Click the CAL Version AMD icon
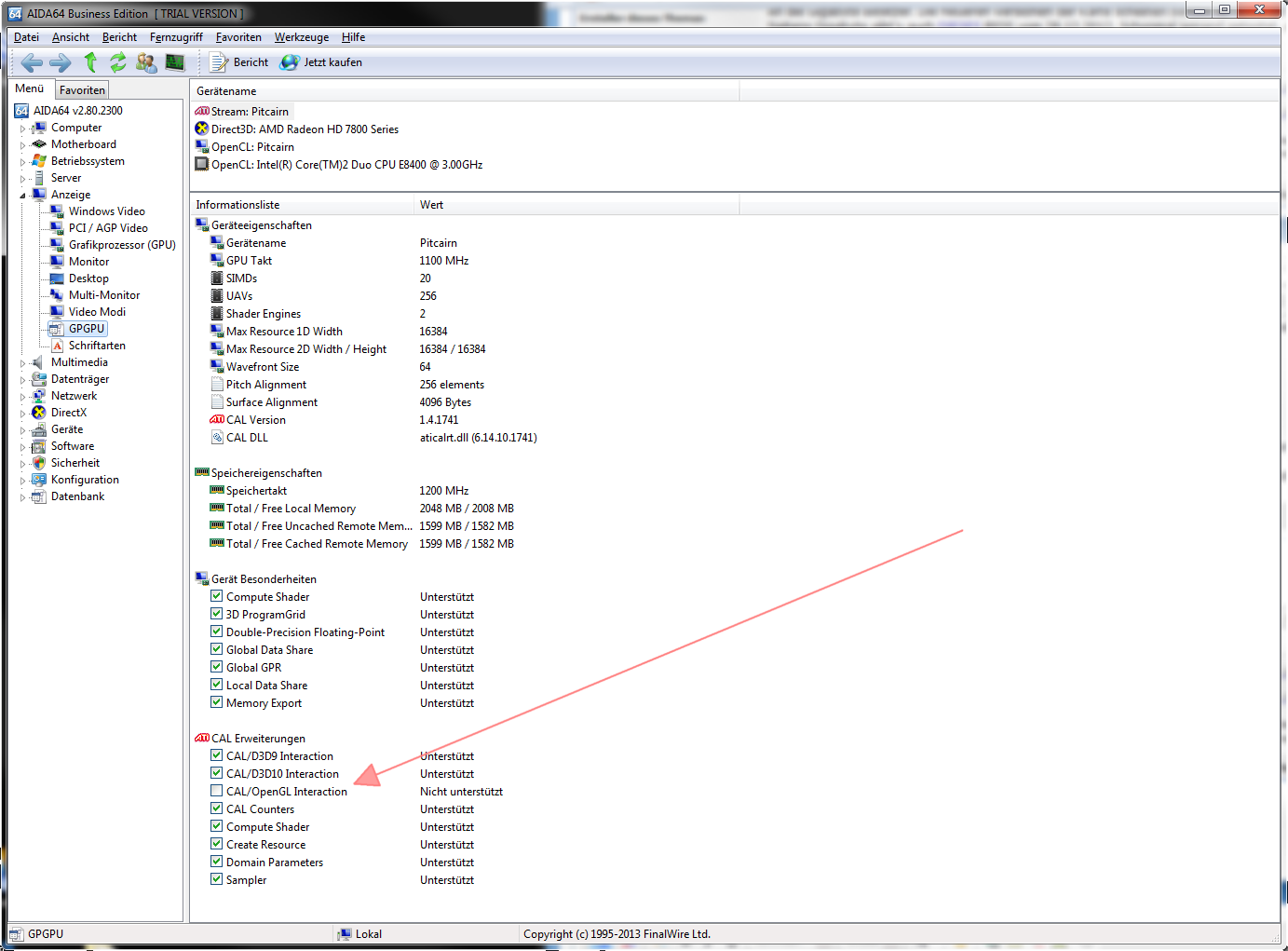This screenshot has width=1288, height=951. [217, 420]
